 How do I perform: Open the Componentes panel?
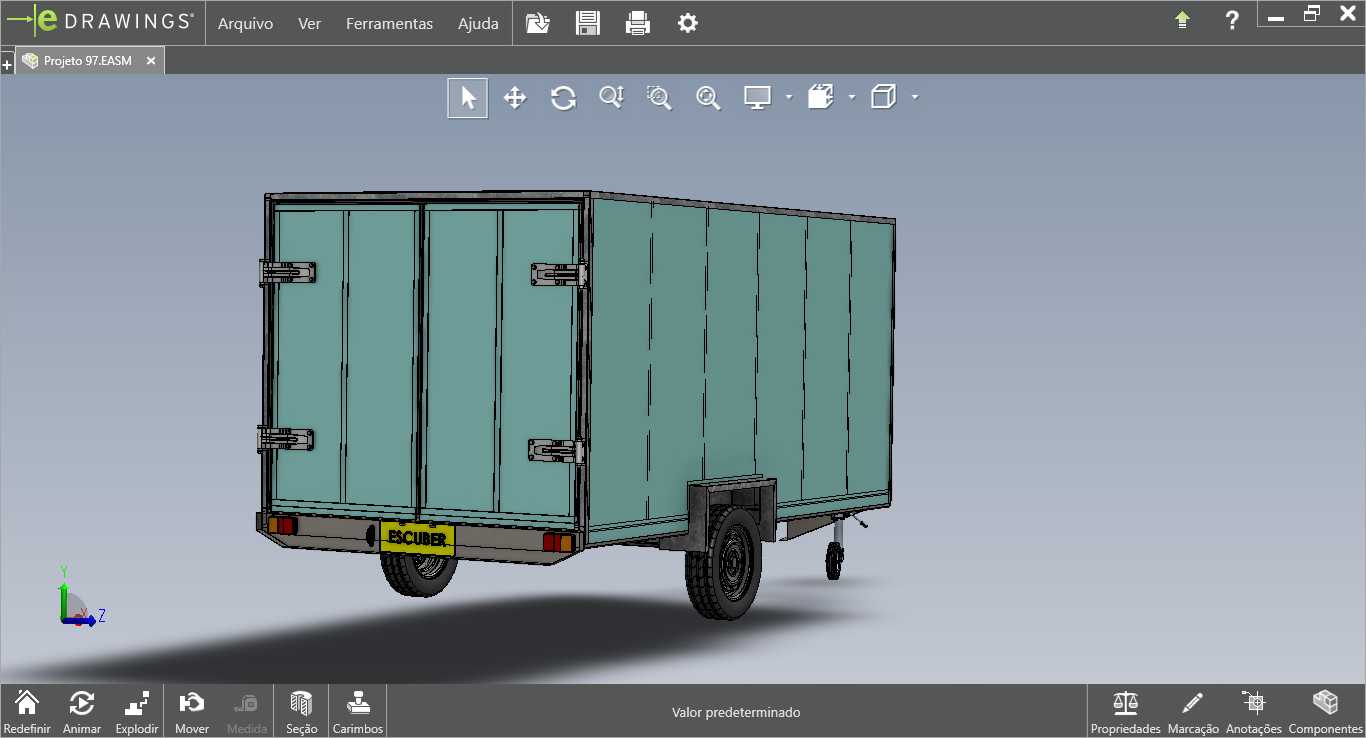(1326, 711)
